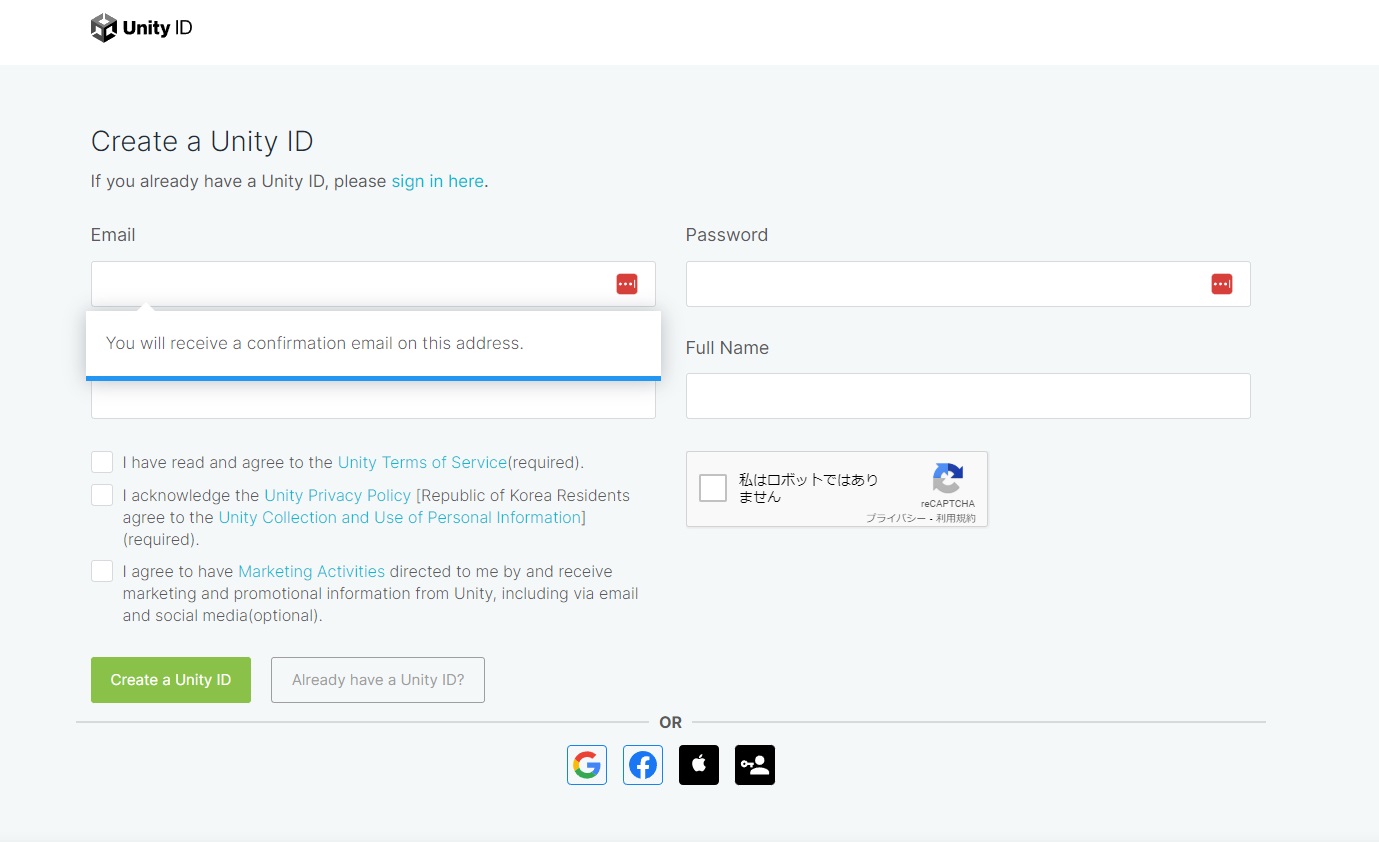
Task: Choose the single sign-on key icon
Action: point(755,765)
